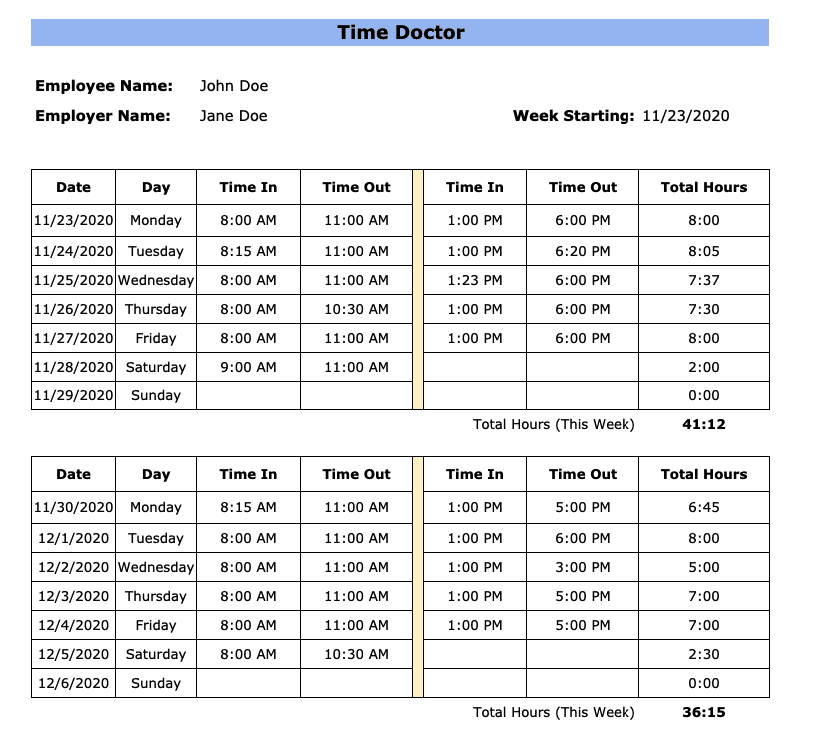Select the Date column header in first table
822x736 pixels.
73,187
